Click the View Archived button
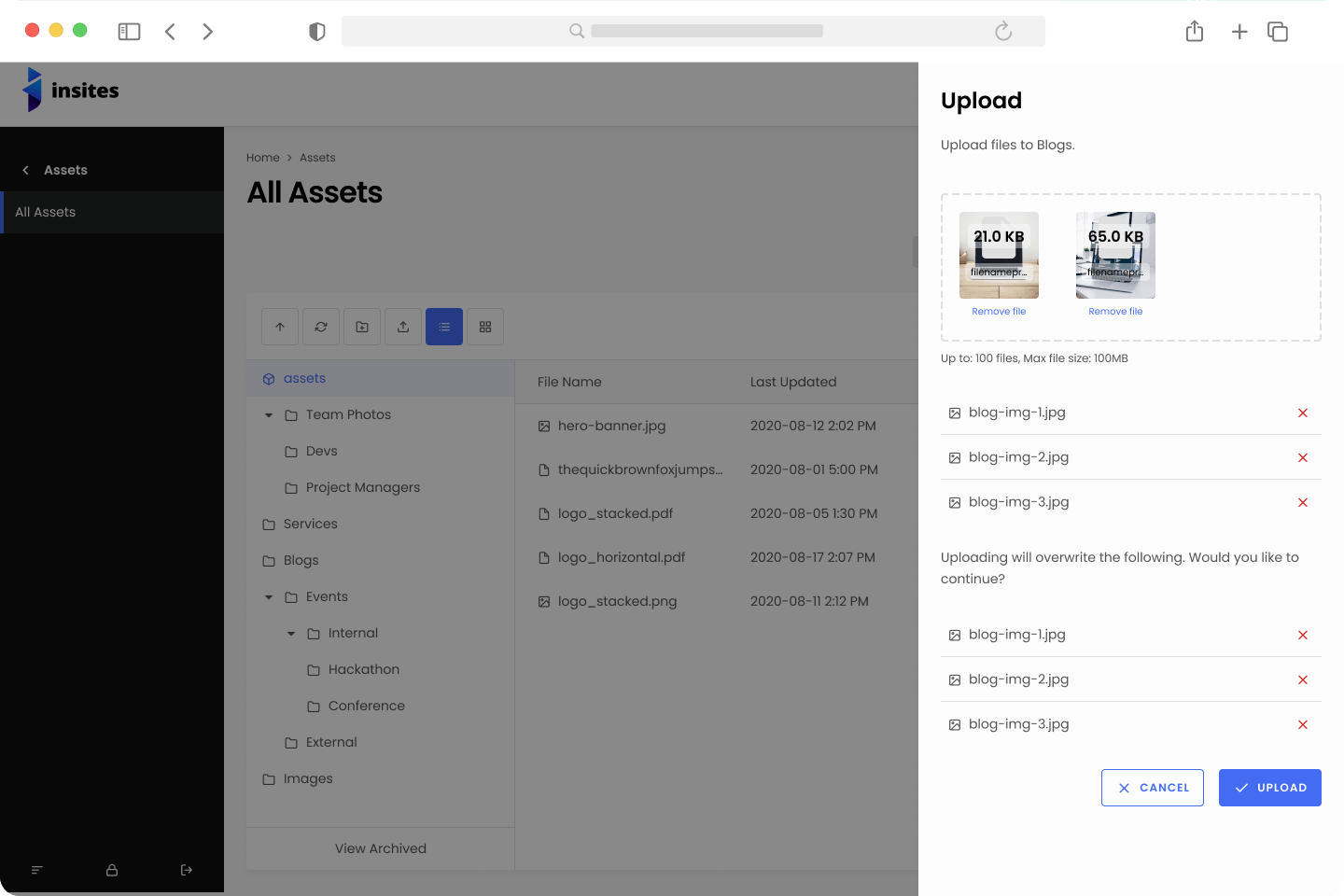The height and width of the screenshot is (896, 1344). 380,848
